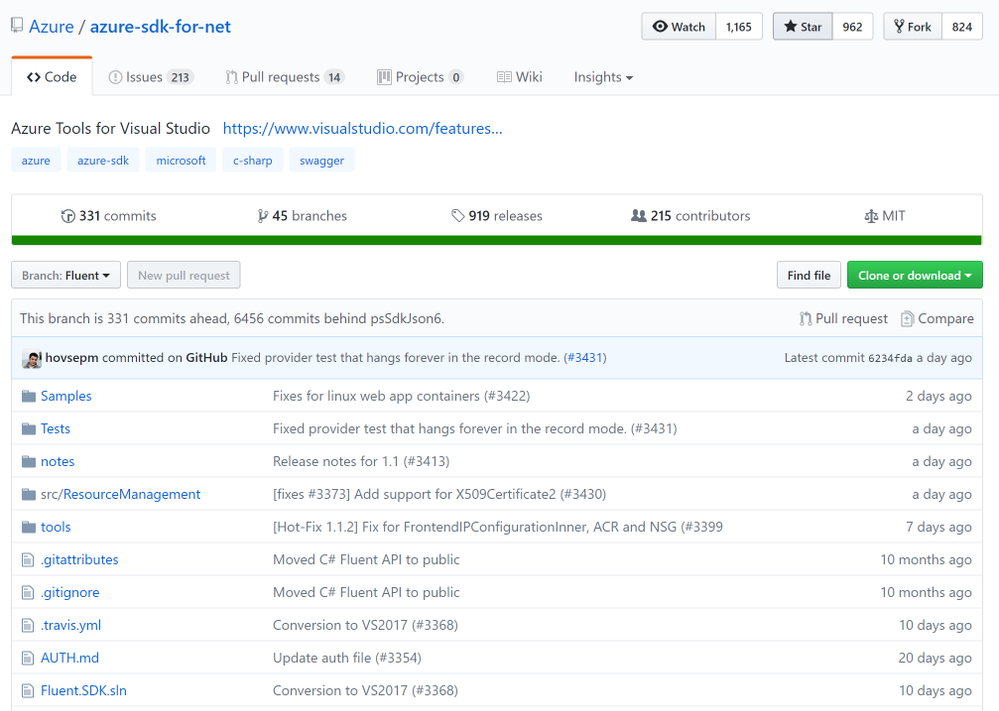The height and width of the screenshot is (711, 999).
Task: Open the Fluent.SDK.sln file link
Action: pos(83,691)
